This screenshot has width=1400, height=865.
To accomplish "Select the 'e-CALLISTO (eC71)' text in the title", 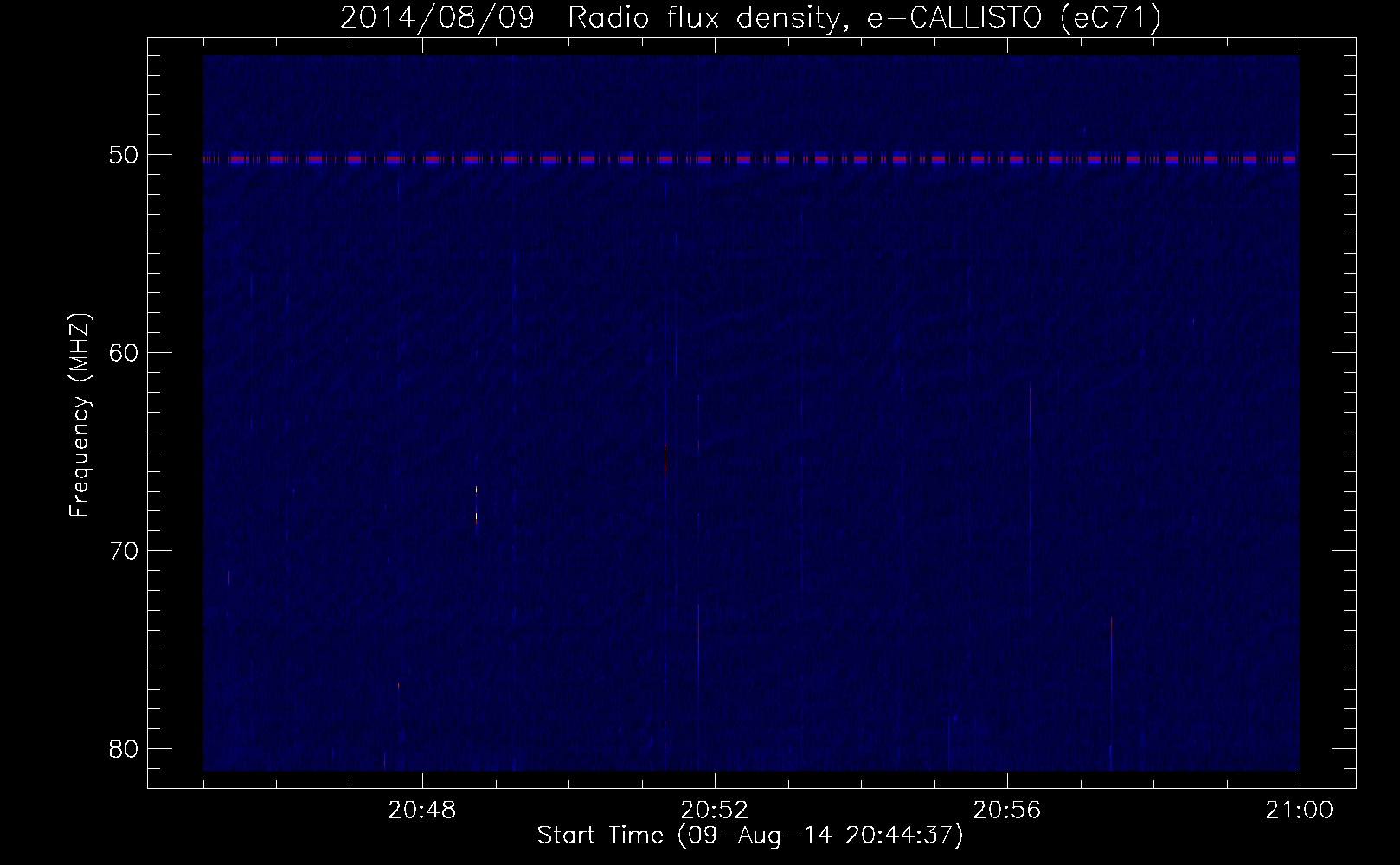I will 1014,19.
